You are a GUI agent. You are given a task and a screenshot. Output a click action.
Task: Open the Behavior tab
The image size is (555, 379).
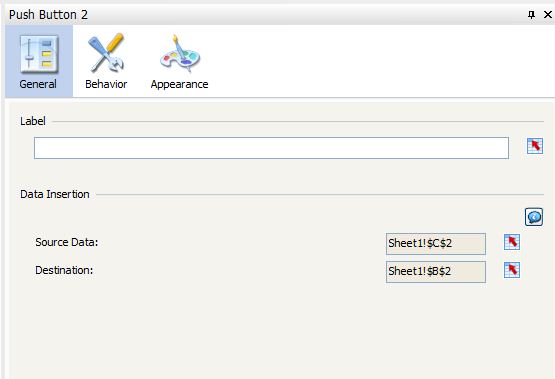coord(106,62)
